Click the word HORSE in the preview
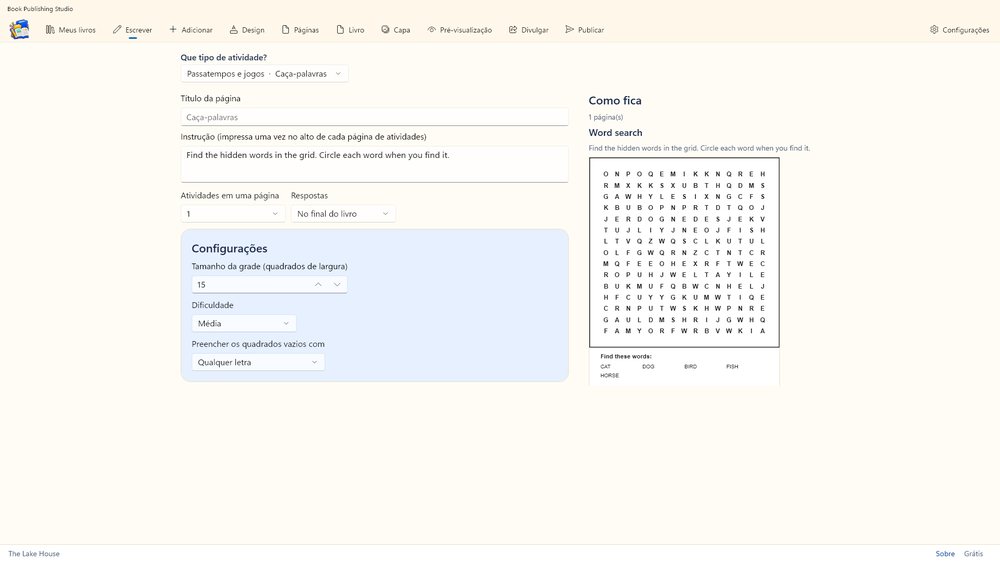 pos(610,376)
